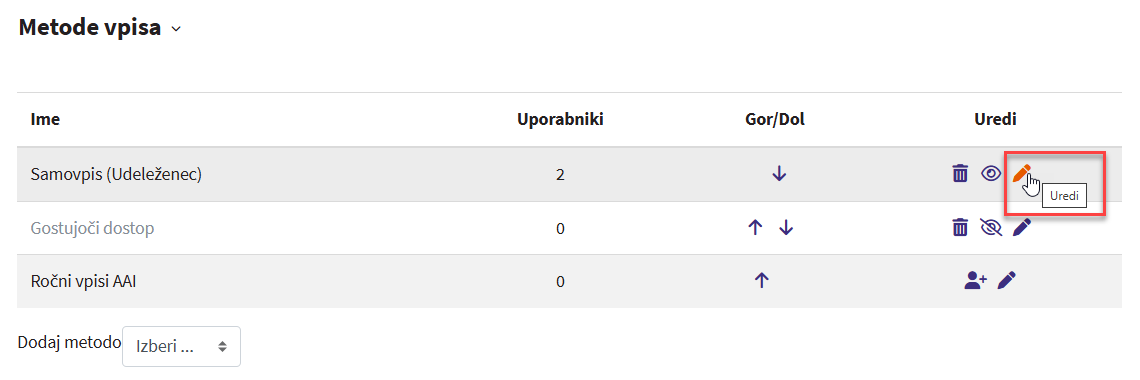
Task: Select the Samovpis (Udeleženec) row name
Action: (116, 174)
